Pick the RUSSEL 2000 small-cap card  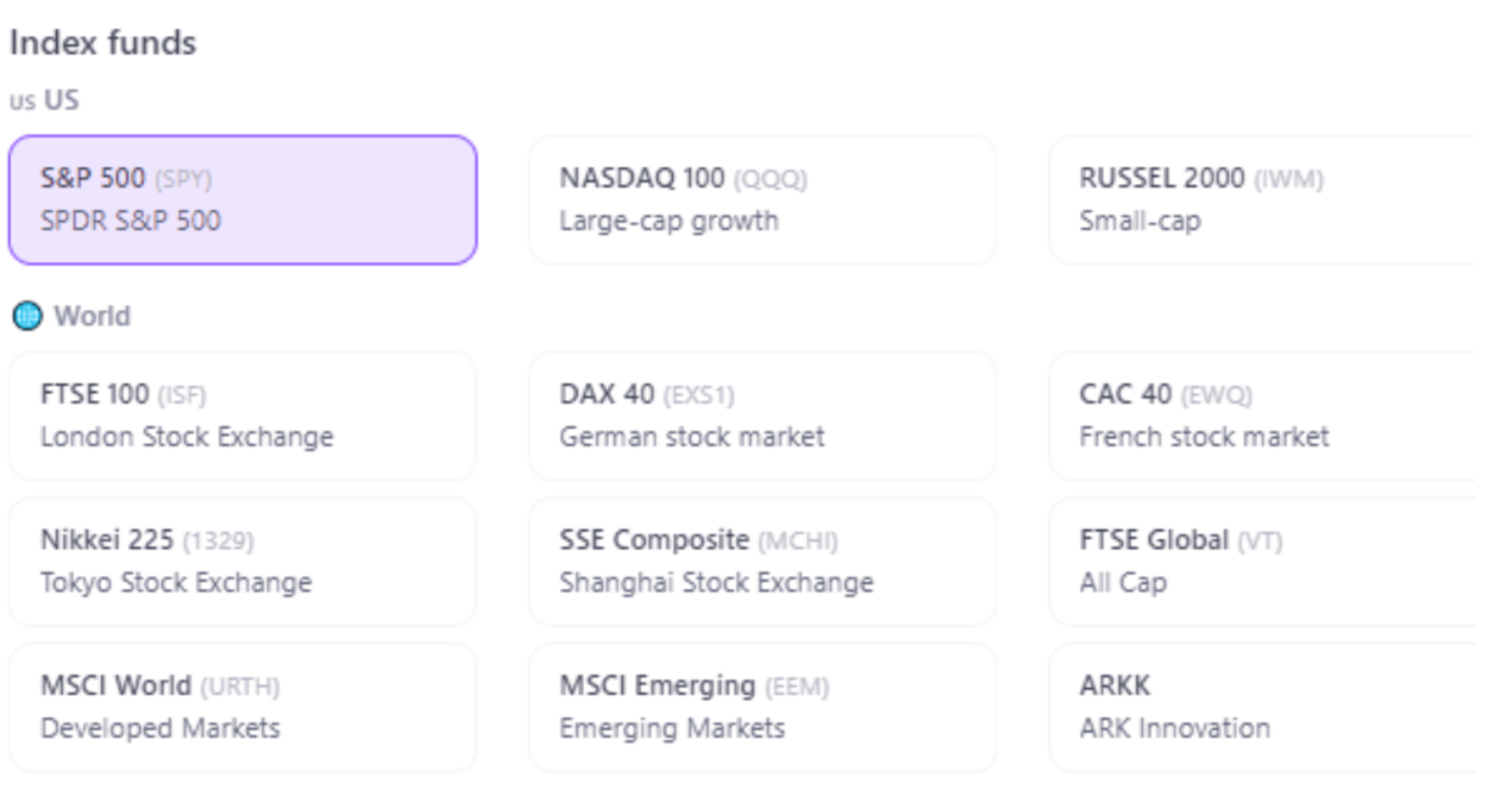pyautogui.click(x=1270, y=200)
